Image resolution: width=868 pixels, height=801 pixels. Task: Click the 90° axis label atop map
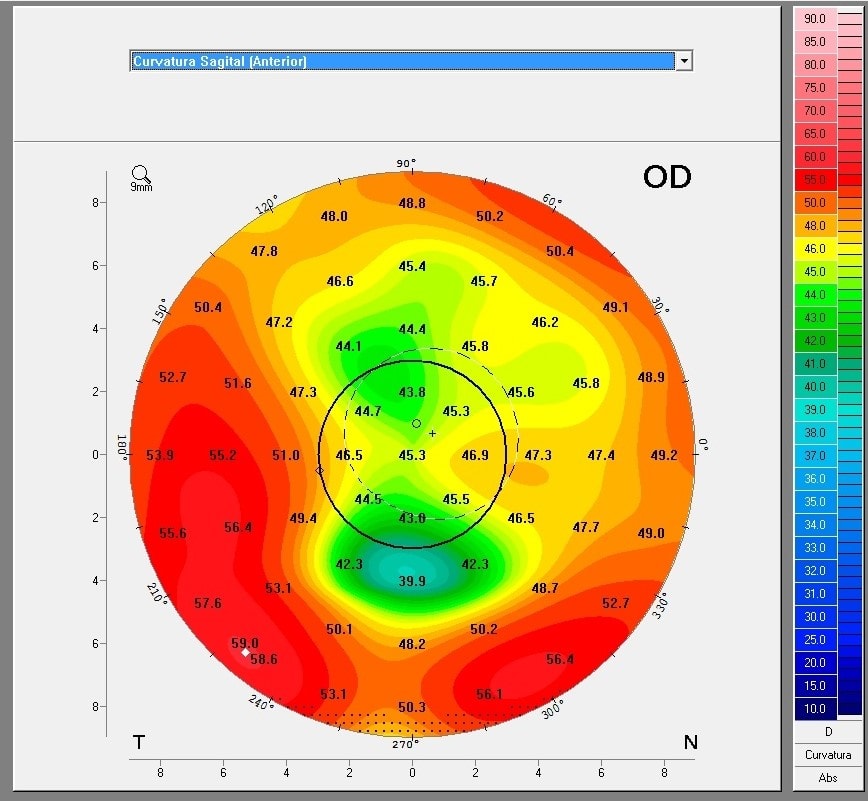tap(406, 163)
